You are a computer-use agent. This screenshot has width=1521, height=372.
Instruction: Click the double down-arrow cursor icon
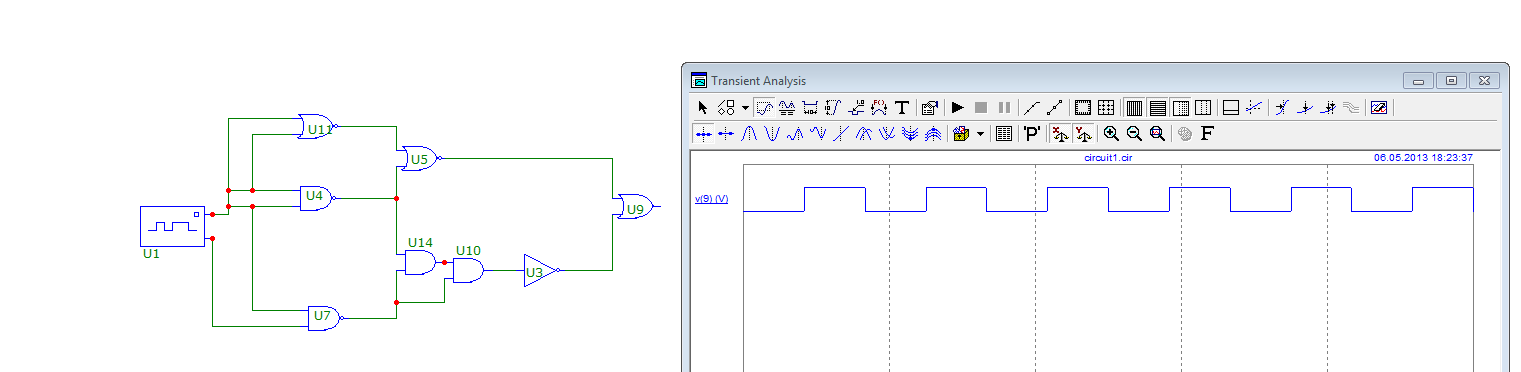pyautogui.click(x=1329, y=107)
